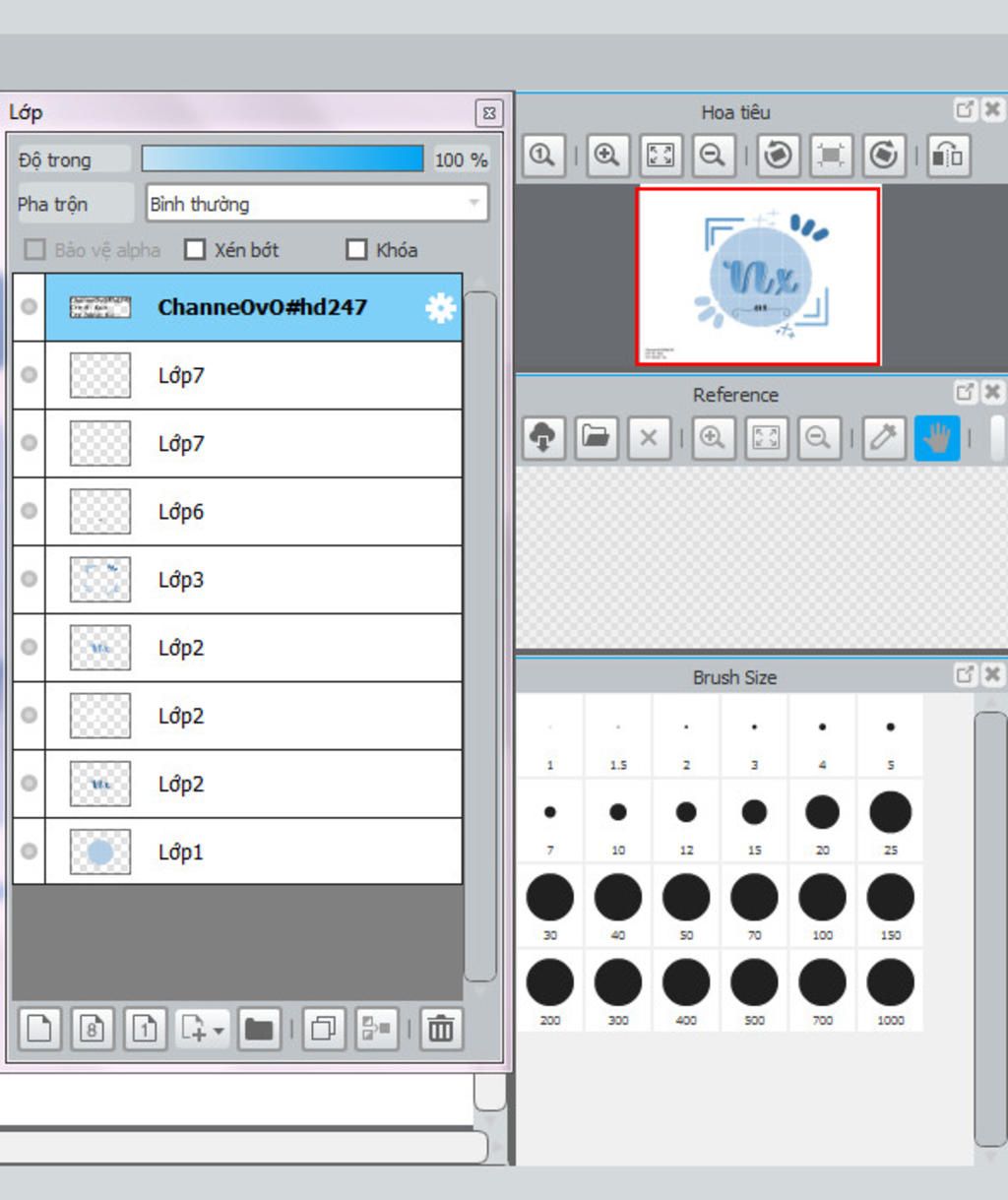
Task: Enable the Khóa checkbox
Action: pyautogui.click(x=356, y=250)
